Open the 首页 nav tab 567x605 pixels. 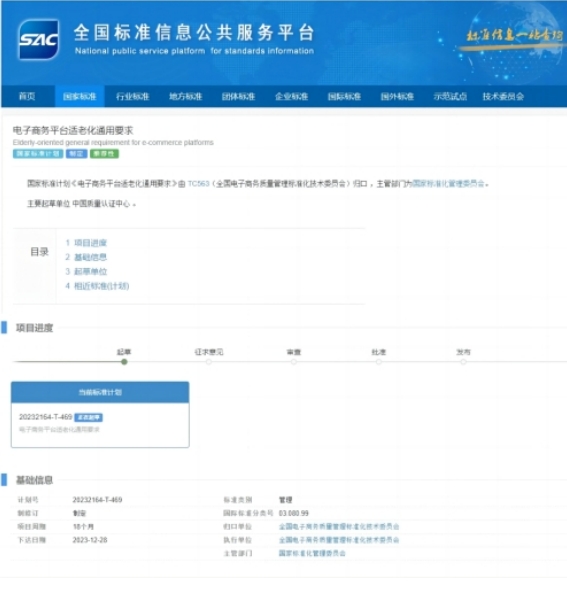27,96
